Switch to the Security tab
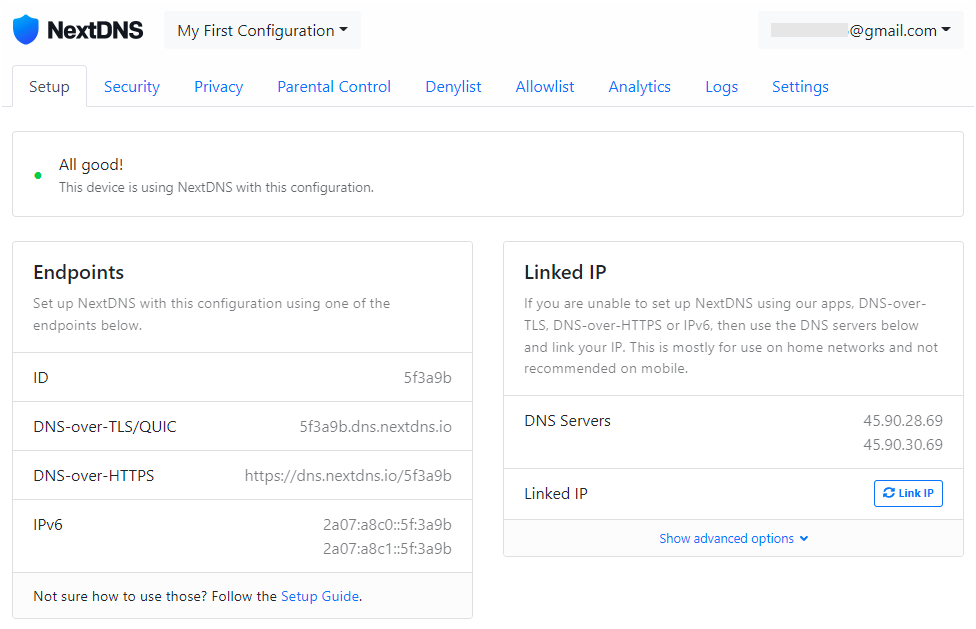Screen dimensions: 976x629 [x=131, y=86]
